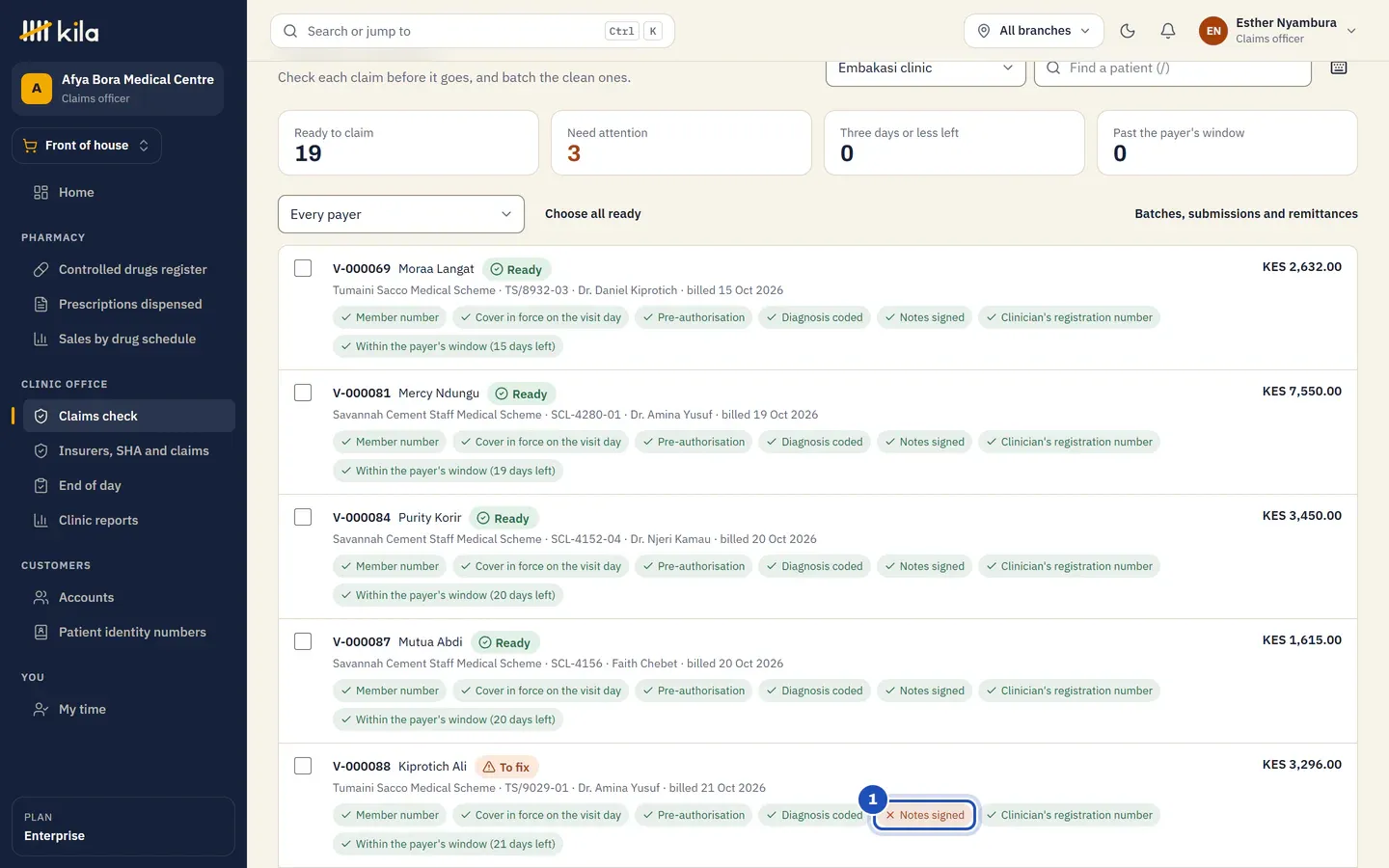The image size is (1389, 868).
Task: Open the Afya Bora Medical Centre switcher
Action: tap(118, 89)
